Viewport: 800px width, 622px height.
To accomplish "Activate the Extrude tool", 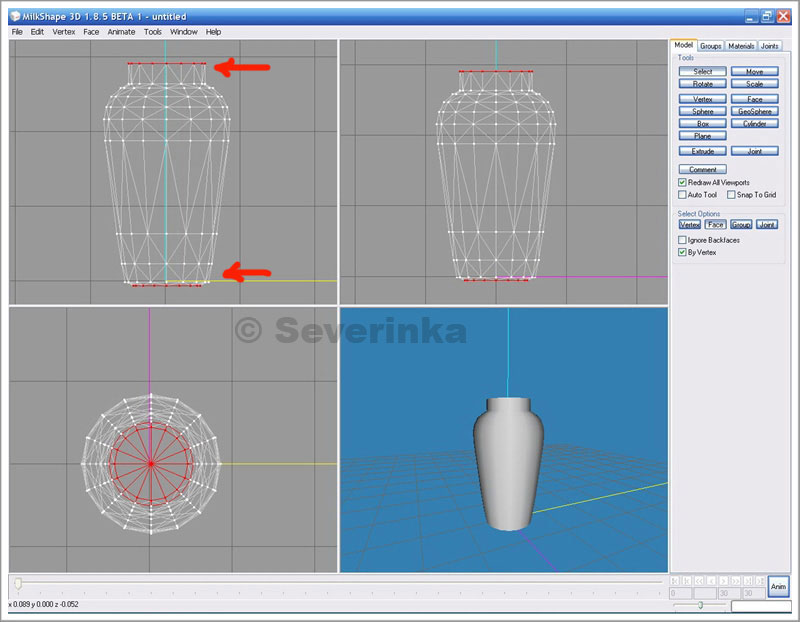I will (703, 151).
